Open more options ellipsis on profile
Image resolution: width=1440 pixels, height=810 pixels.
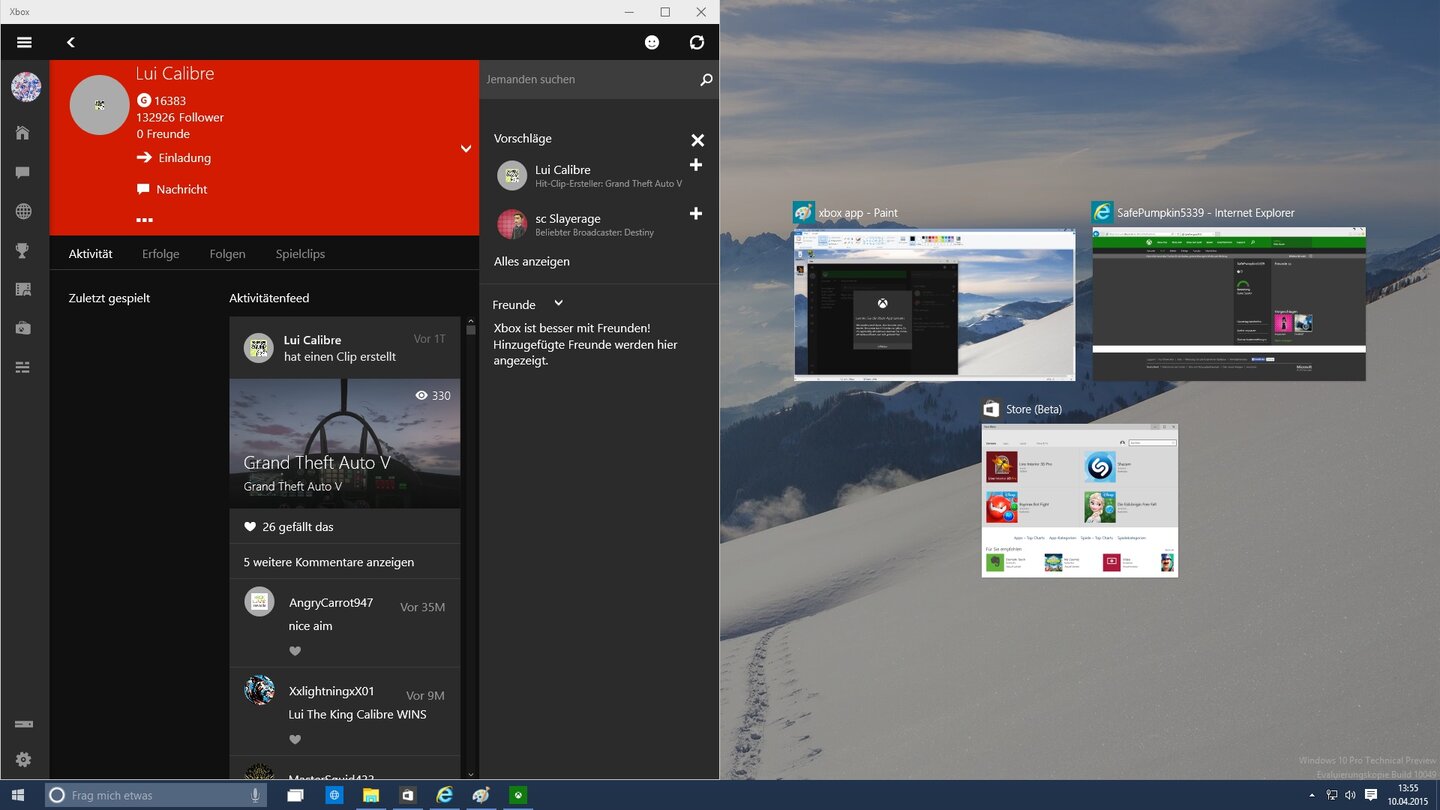pos(145,220)
